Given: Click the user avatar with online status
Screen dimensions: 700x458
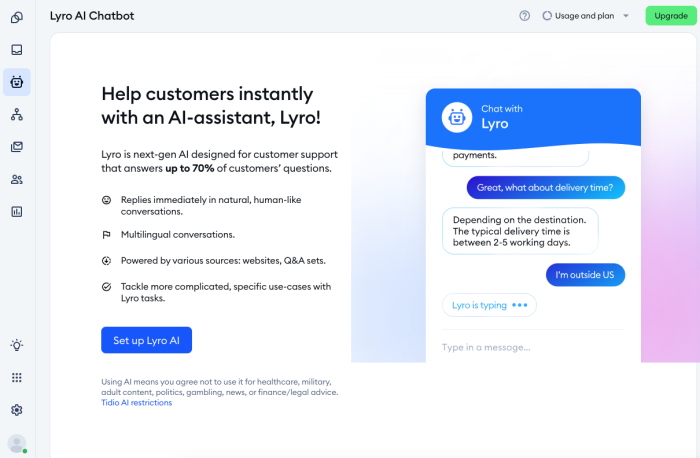Looking at the screenshot, I should [17, 444].
